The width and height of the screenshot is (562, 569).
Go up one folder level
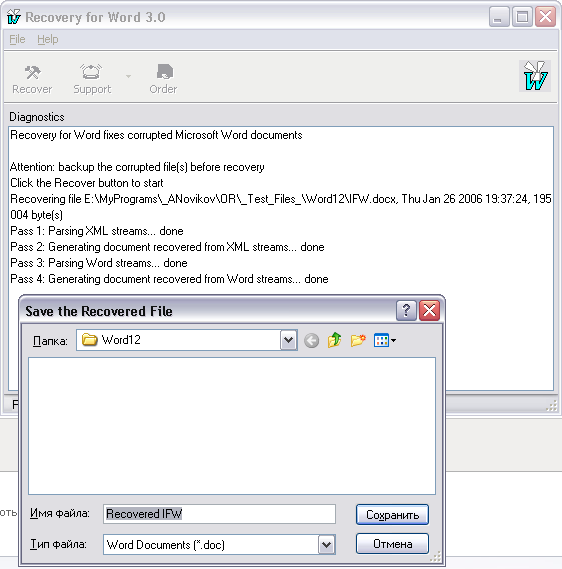point(335,340)
